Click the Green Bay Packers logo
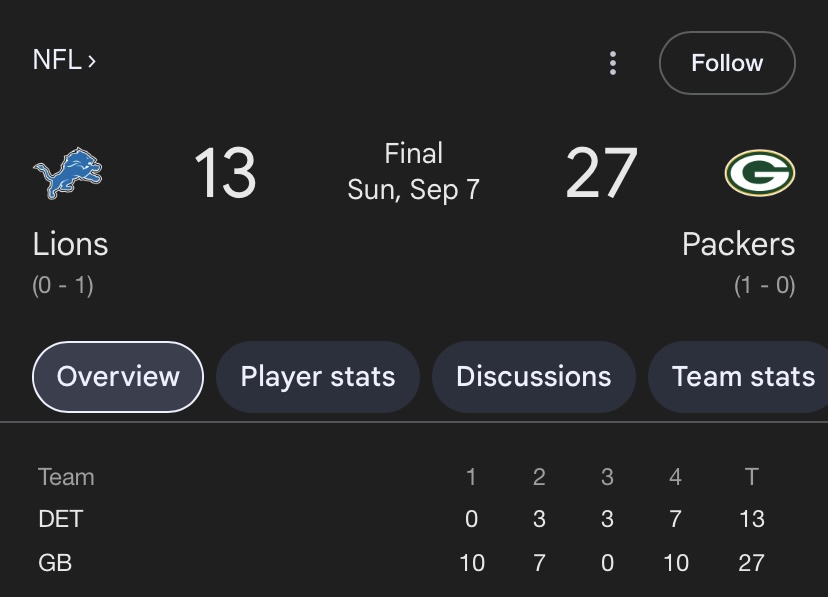The height and width of the screenshot is (597, 828). click(x=759, y=173)
